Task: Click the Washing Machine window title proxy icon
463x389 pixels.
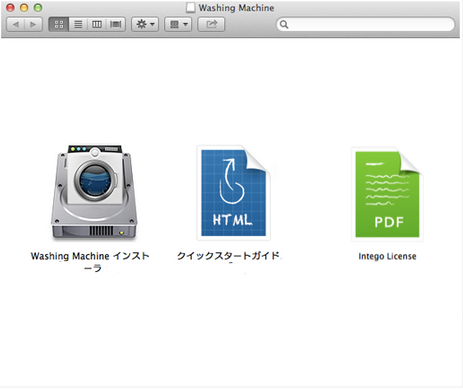Action: [x=190, y=8]
